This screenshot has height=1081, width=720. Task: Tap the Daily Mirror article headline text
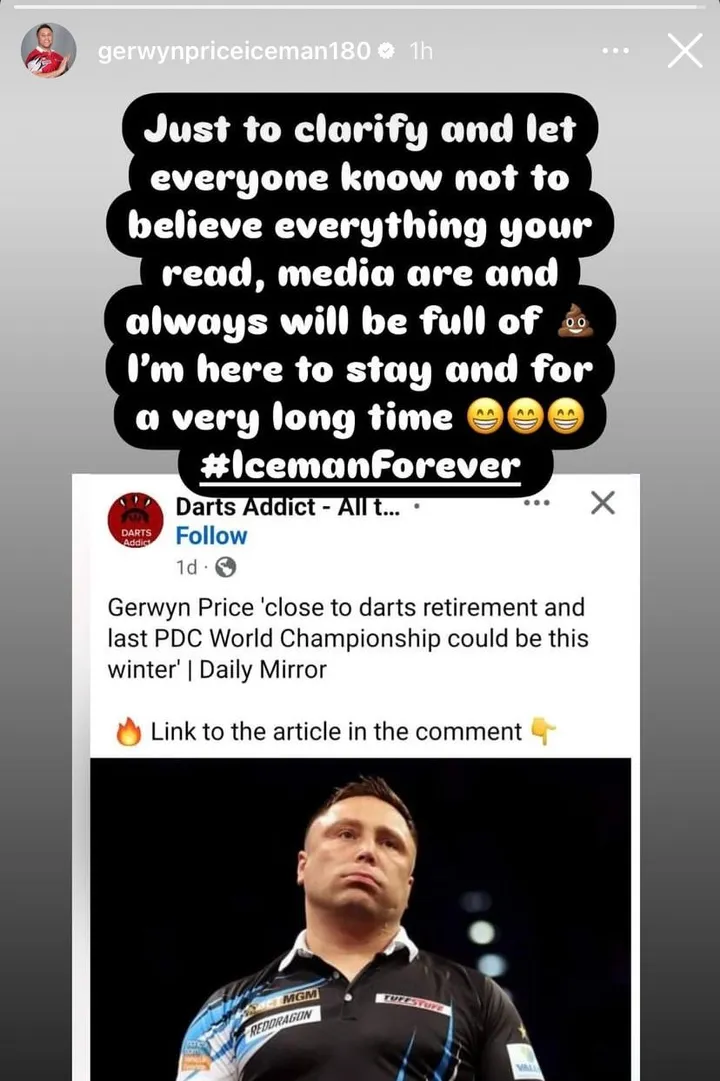point(348,638)
